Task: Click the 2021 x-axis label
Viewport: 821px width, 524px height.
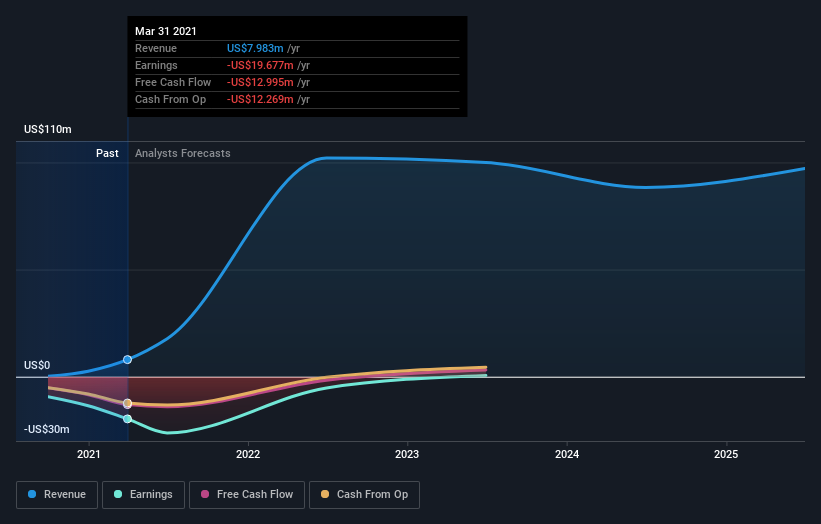Action: tap(88, 454)
